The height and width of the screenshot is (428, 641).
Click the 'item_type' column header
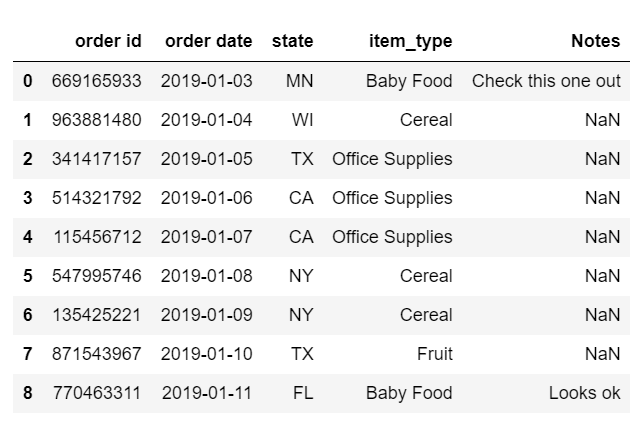(411, 42)
